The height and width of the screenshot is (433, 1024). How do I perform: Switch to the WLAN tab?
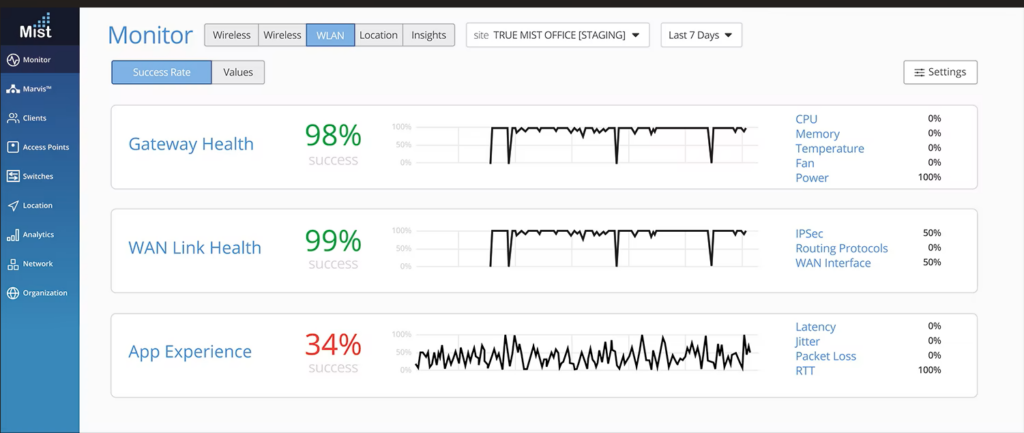click(330, 35)
